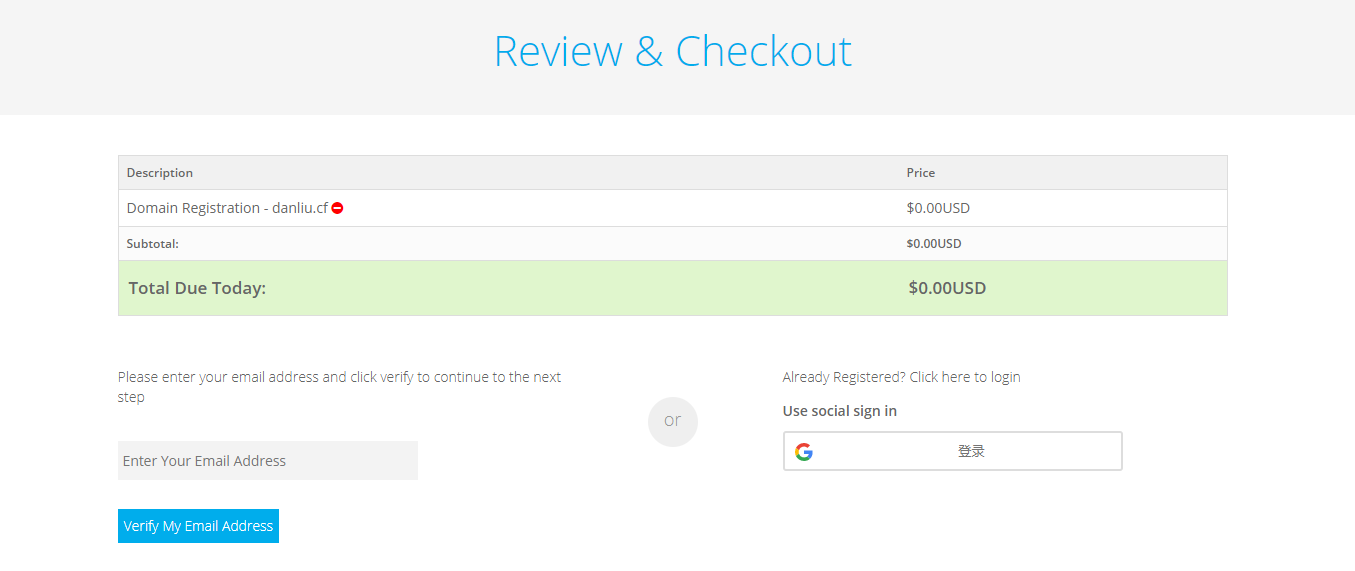Image resolution: width=1355 pixels, height=571 pixels.
Task: Click the Total Due Today $0.00USD amount
Action: (x=947, y=288)
